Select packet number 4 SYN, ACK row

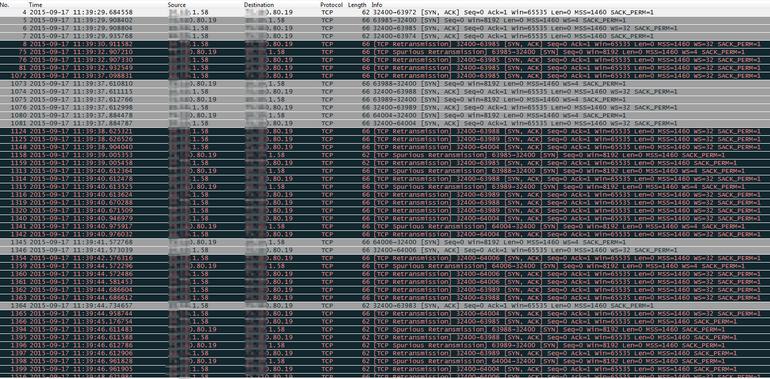coord(385,12)
